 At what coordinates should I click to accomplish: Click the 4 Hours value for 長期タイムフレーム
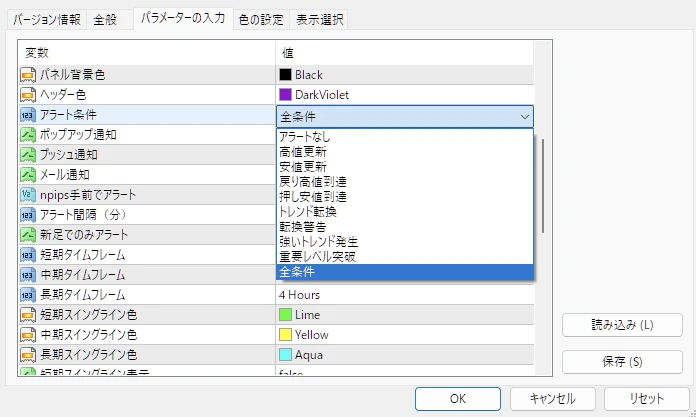click(300, 295)
